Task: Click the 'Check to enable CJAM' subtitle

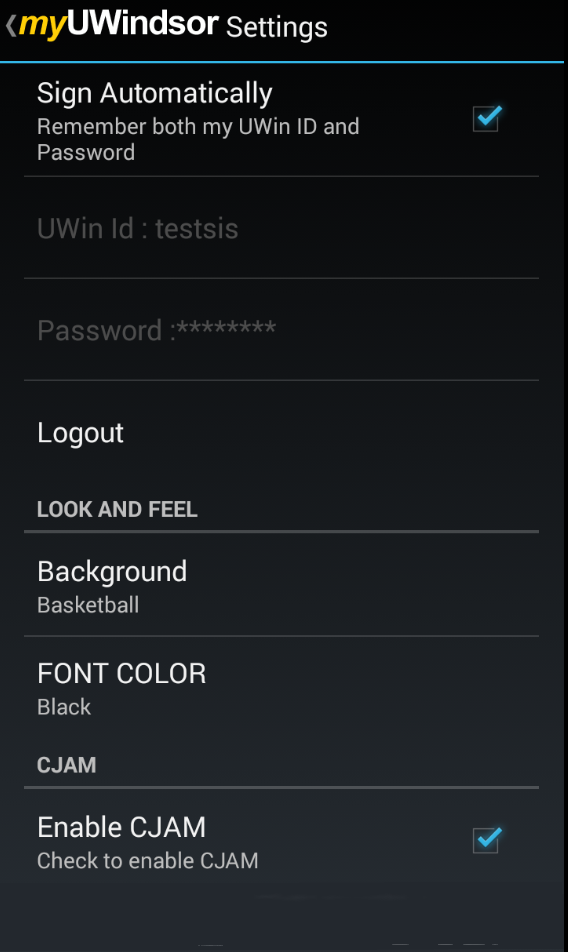Action: pyautogui.click(x=147, y=860)
